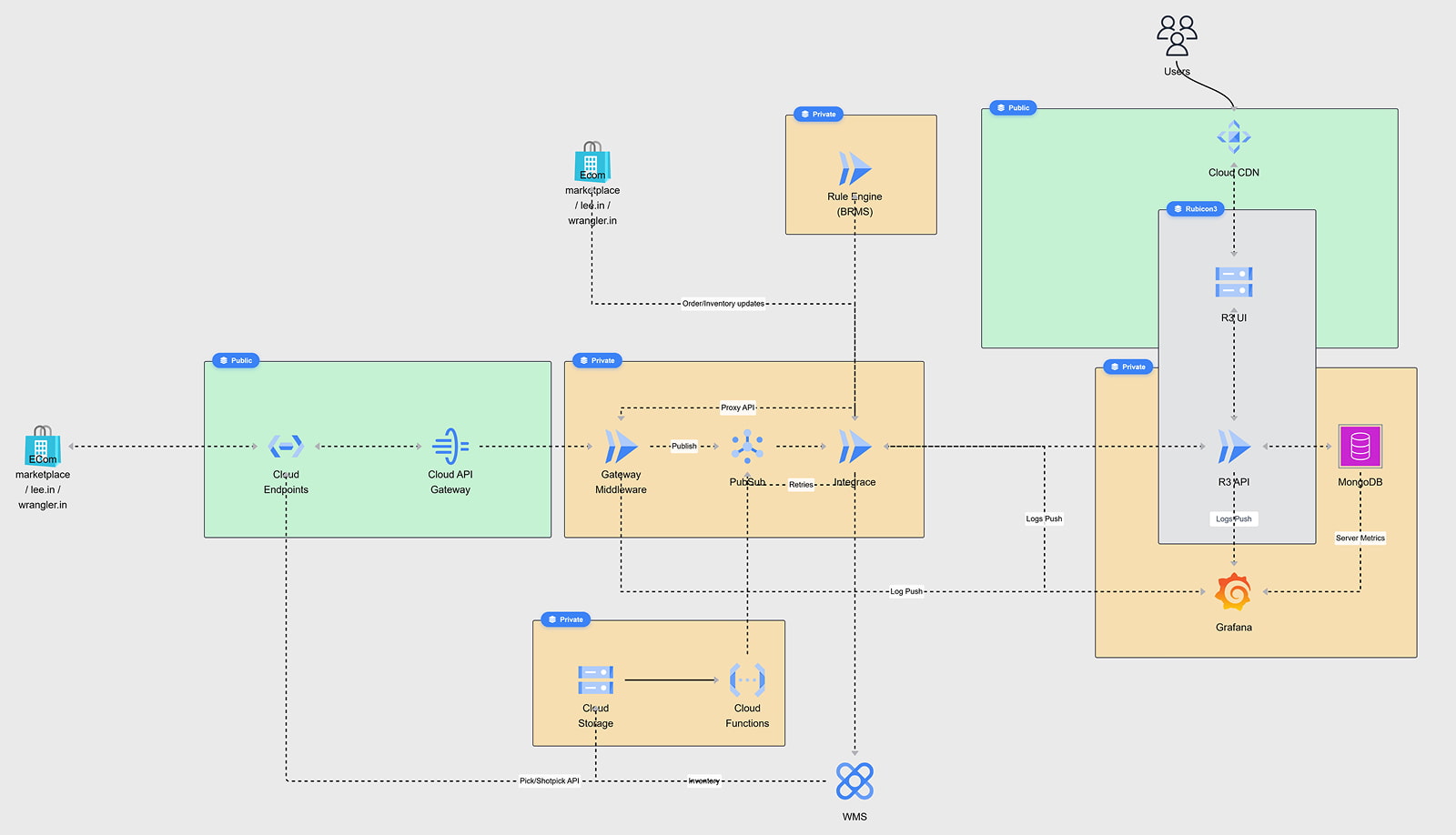Select the PubSub node icon
The width and height of the screenshot is (1456, 835).
coord(748,447)
